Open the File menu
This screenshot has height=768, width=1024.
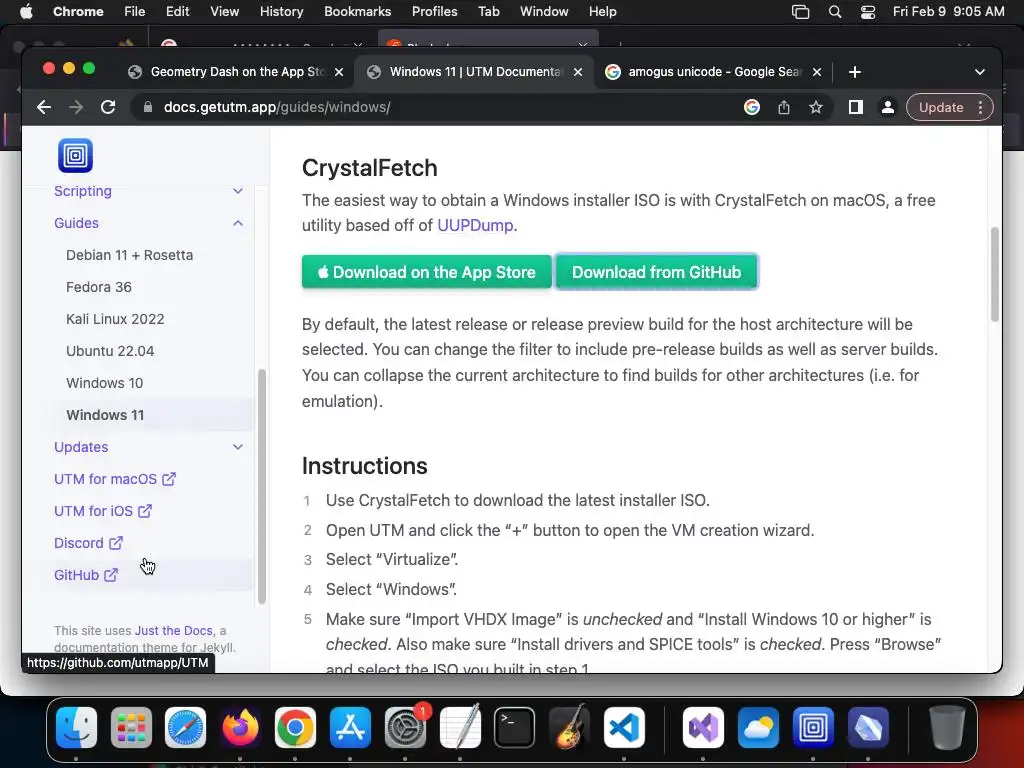point(135,12)
